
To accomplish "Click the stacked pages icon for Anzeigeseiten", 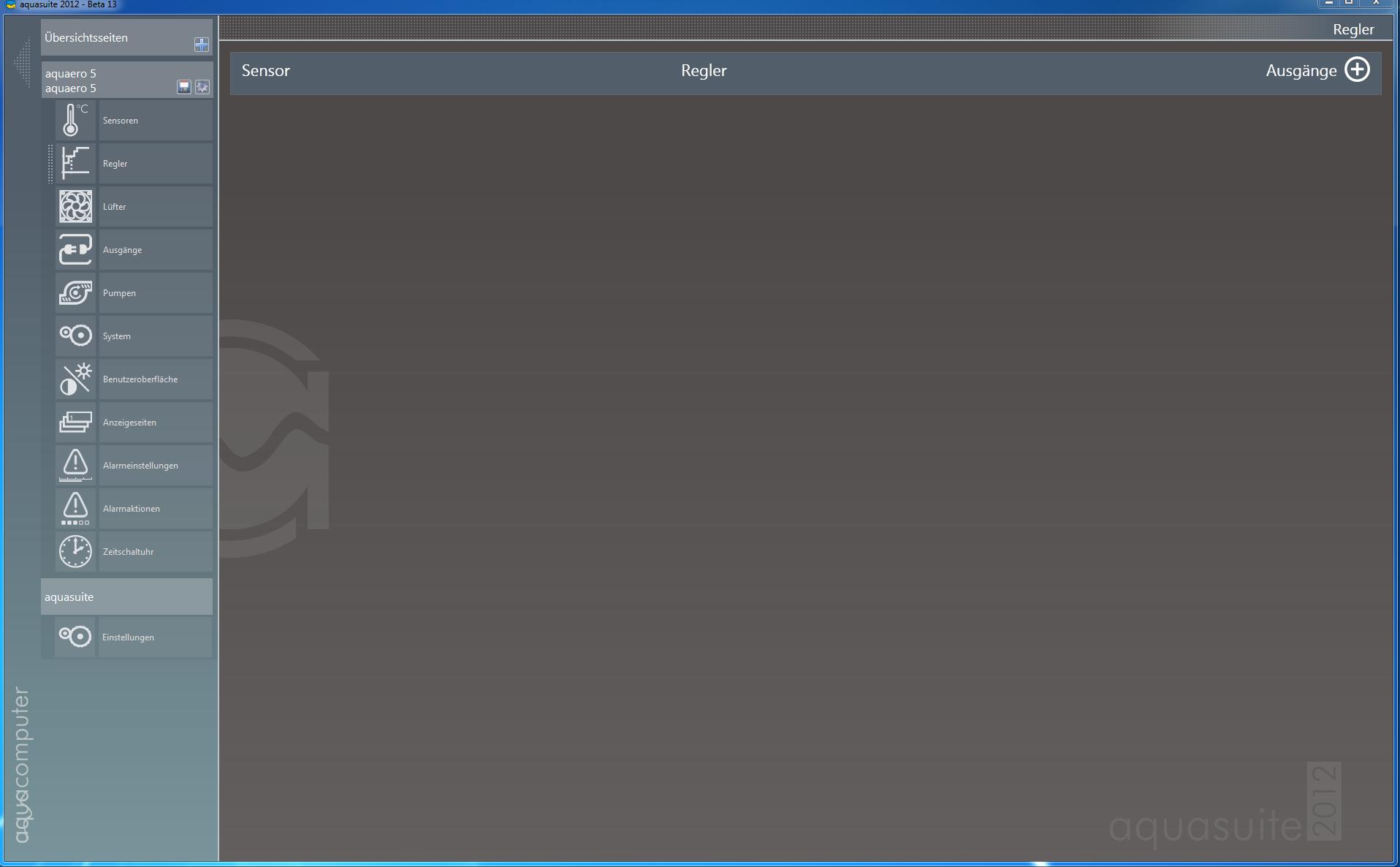I will (x=75, y=422).
